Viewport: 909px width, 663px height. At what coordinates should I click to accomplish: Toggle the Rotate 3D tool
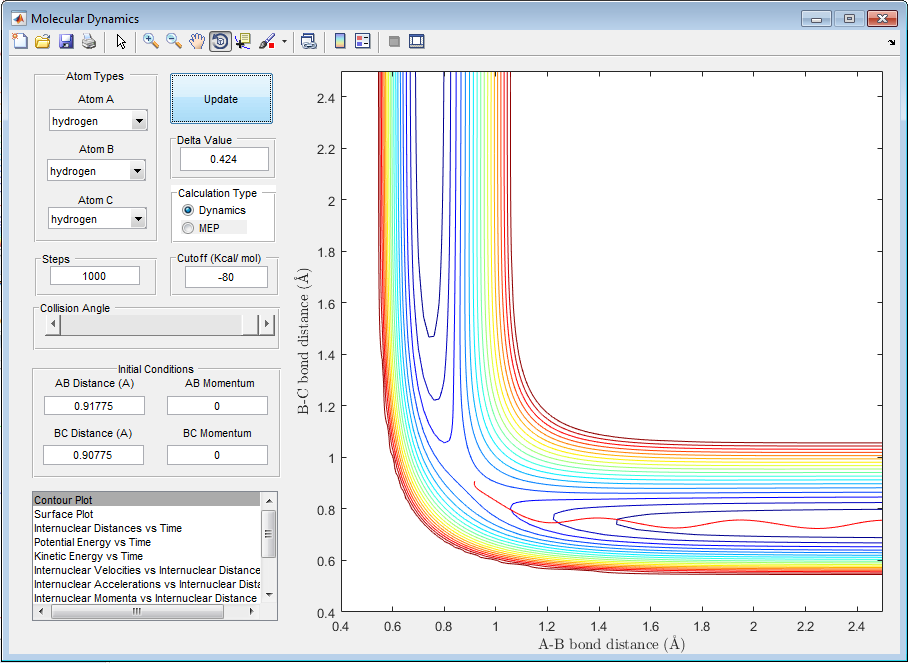(x=220, y=41)
